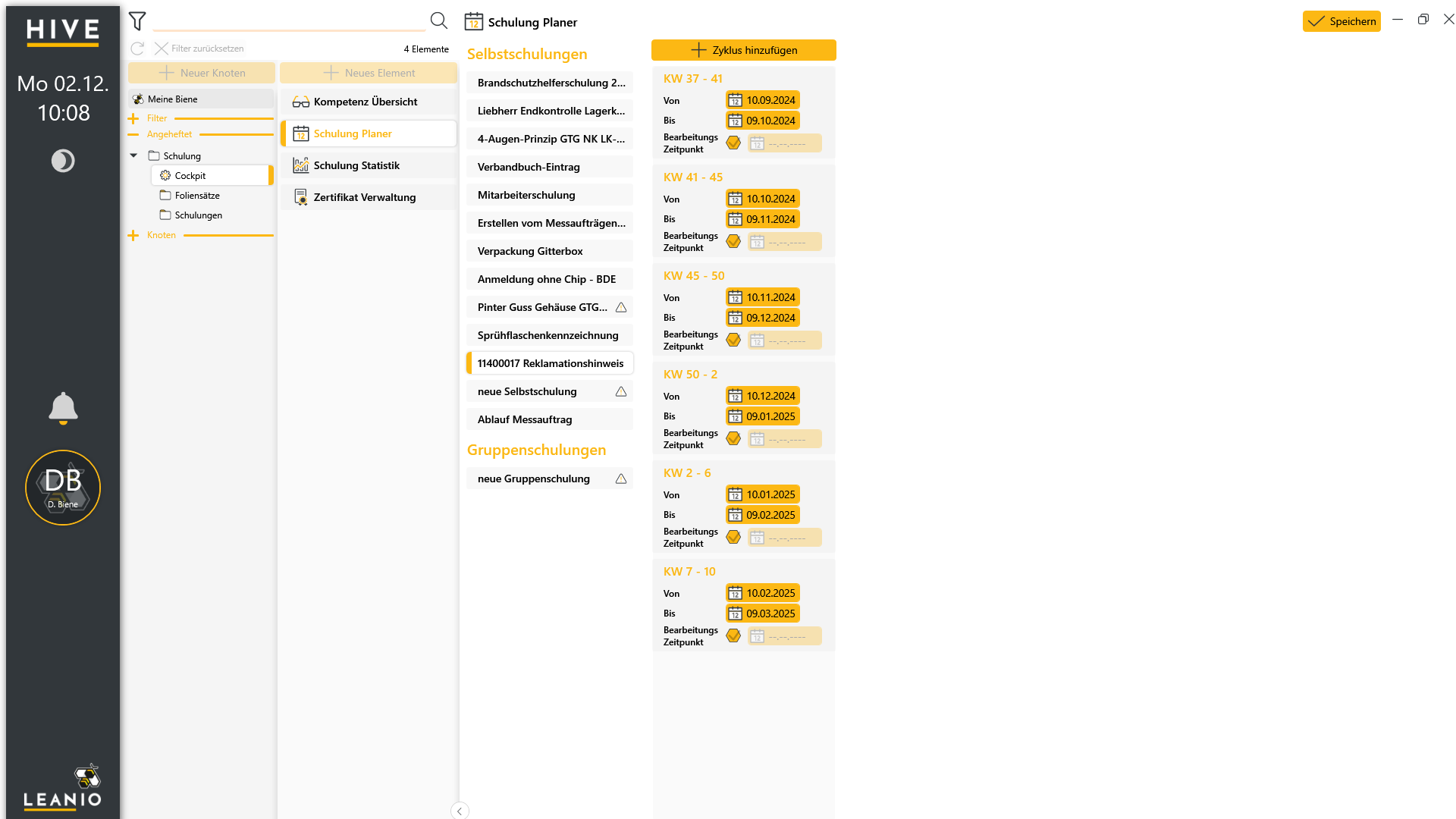Open Bis date picker 09.10.2024
The height and width of the screenshot is (819, 1456).
click(762, 121)
